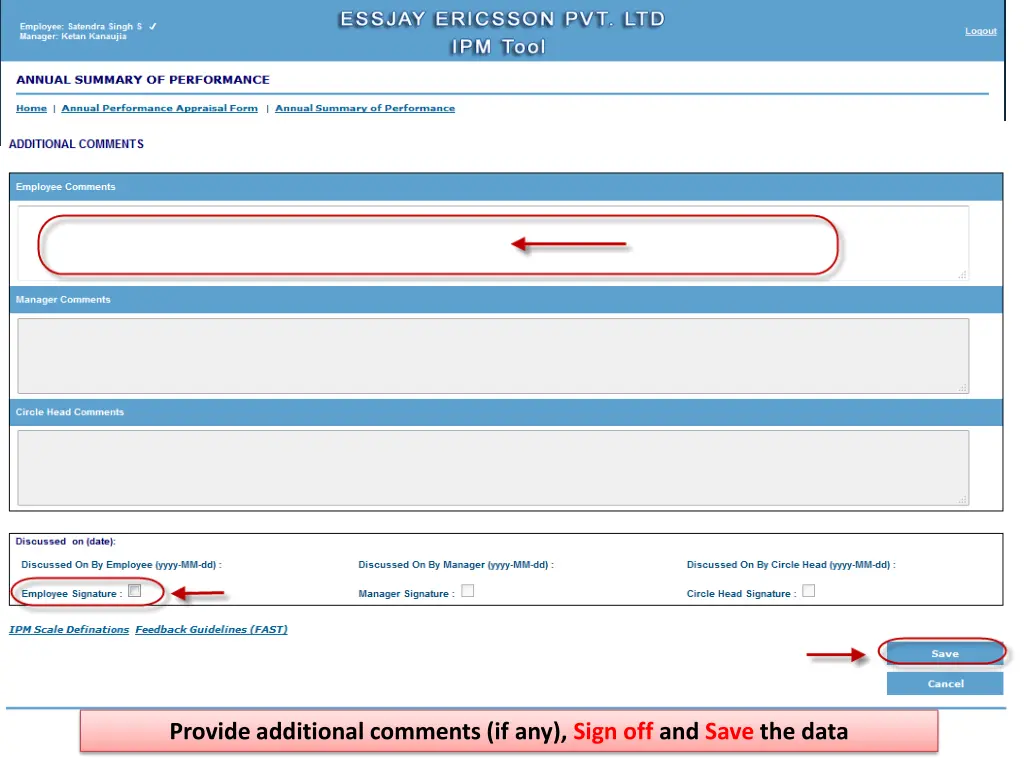Click the 'Manager: Ketan Kanaujia' header text
The image size is (1024, 768).
pyautogui.click(x=73, y=36)
